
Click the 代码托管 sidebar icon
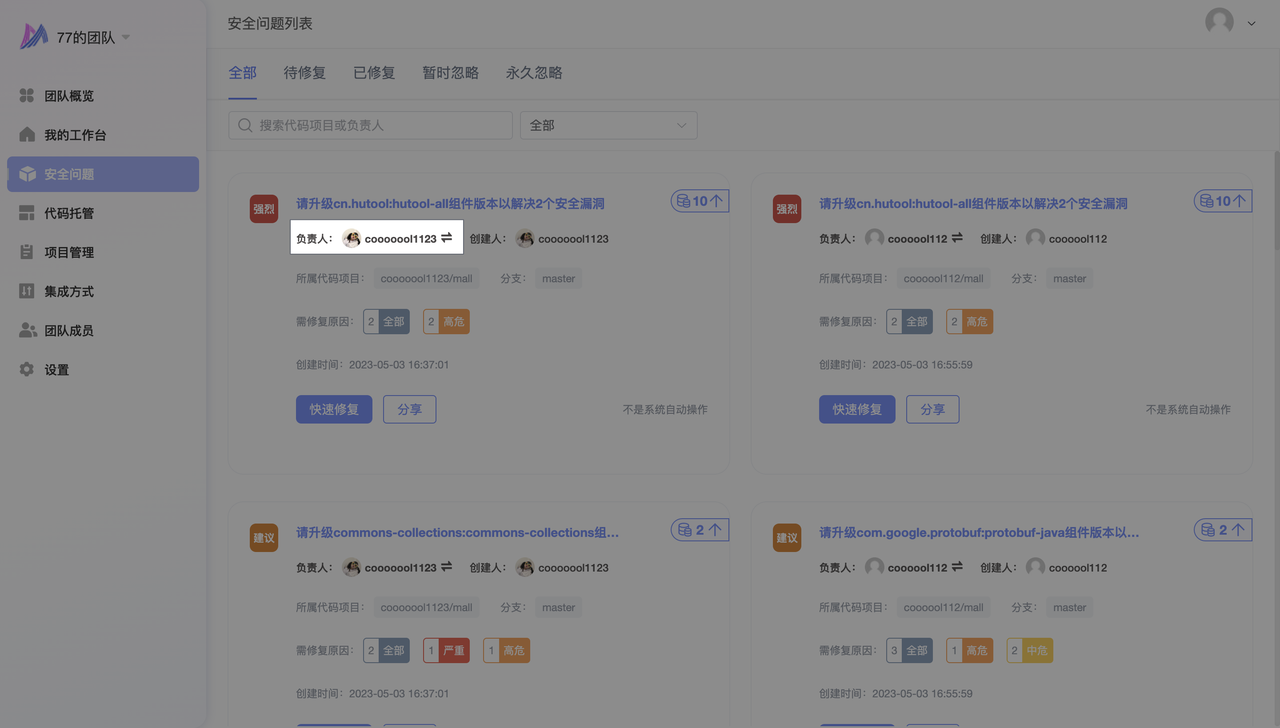pyautogui.click(x=27, y=213)
